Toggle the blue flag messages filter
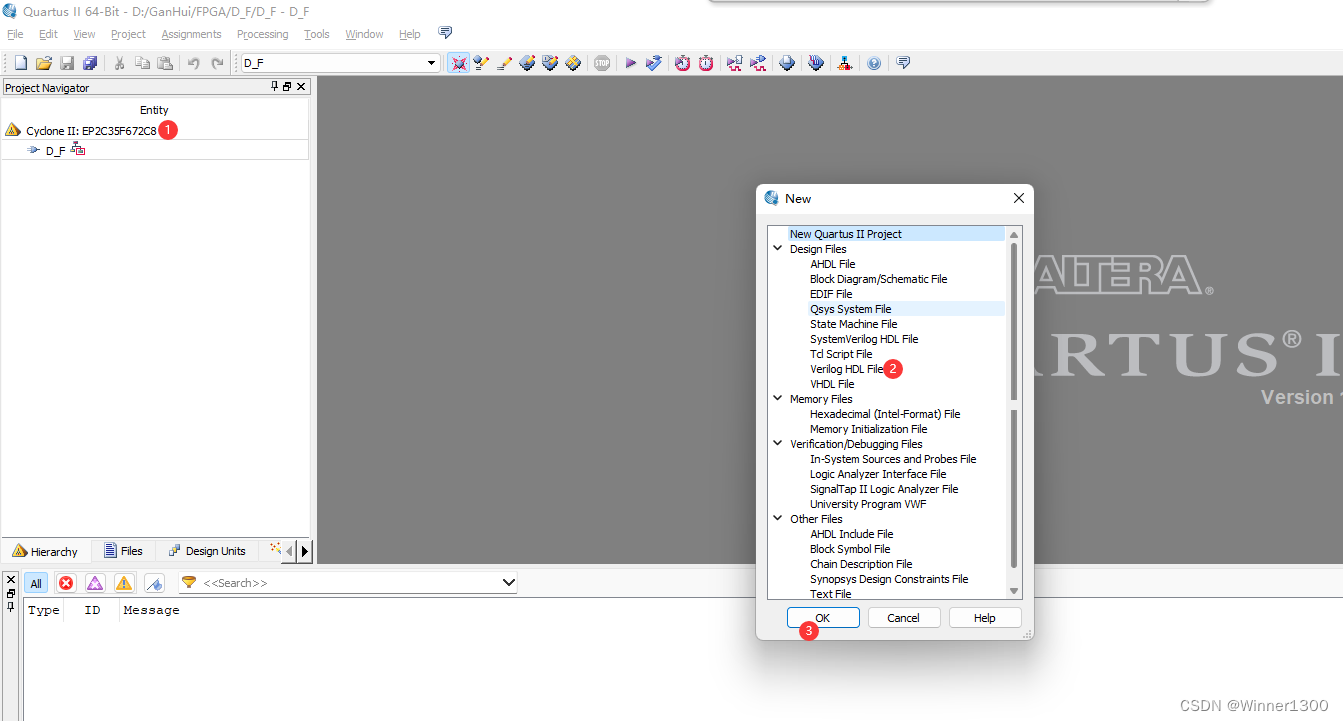Image resolution: width=1343 pixels, height=721 pixels. point(154,583)
